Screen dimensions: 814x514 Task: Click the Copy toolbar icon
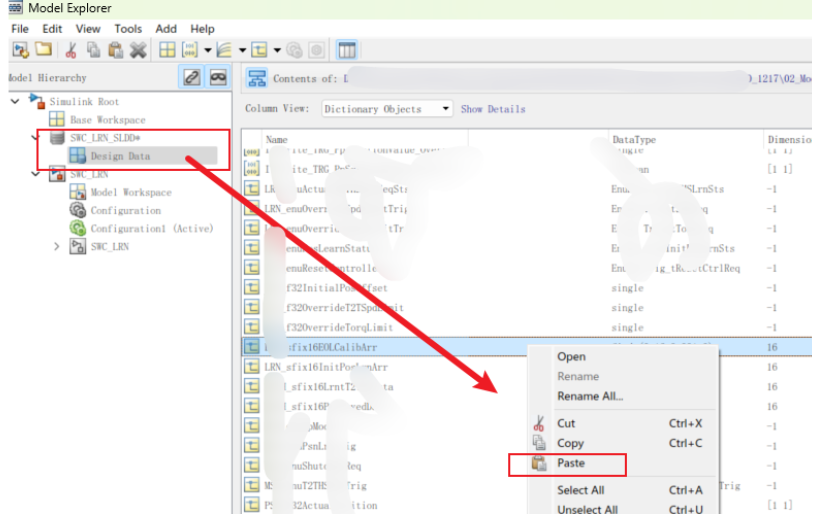93,50
